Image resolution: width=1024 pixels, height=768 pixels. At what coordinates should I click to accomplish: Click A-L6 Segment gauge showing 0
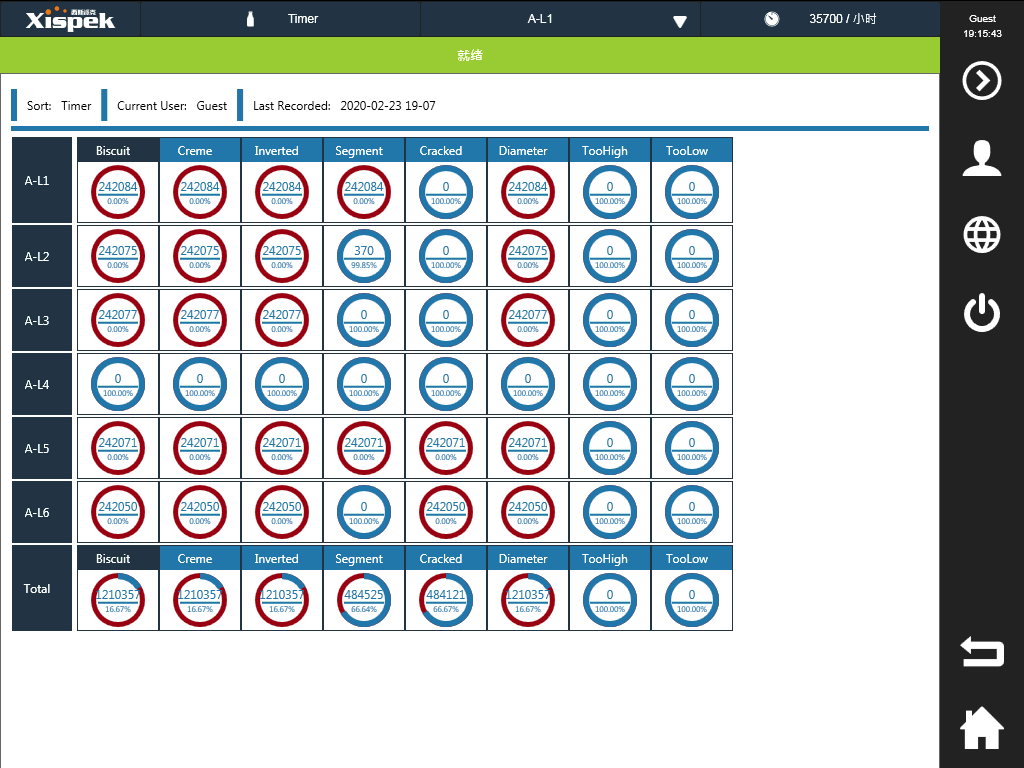pos(364,512)
